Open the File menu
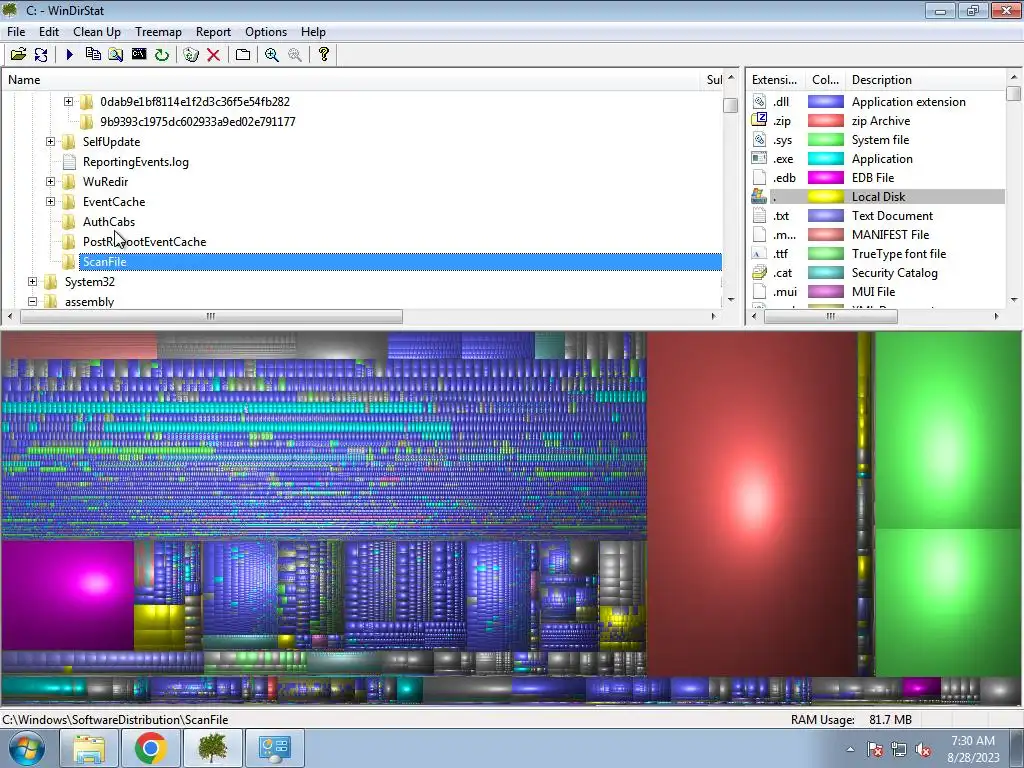This screenshot has width=1024, height=768. pos(16,31)
